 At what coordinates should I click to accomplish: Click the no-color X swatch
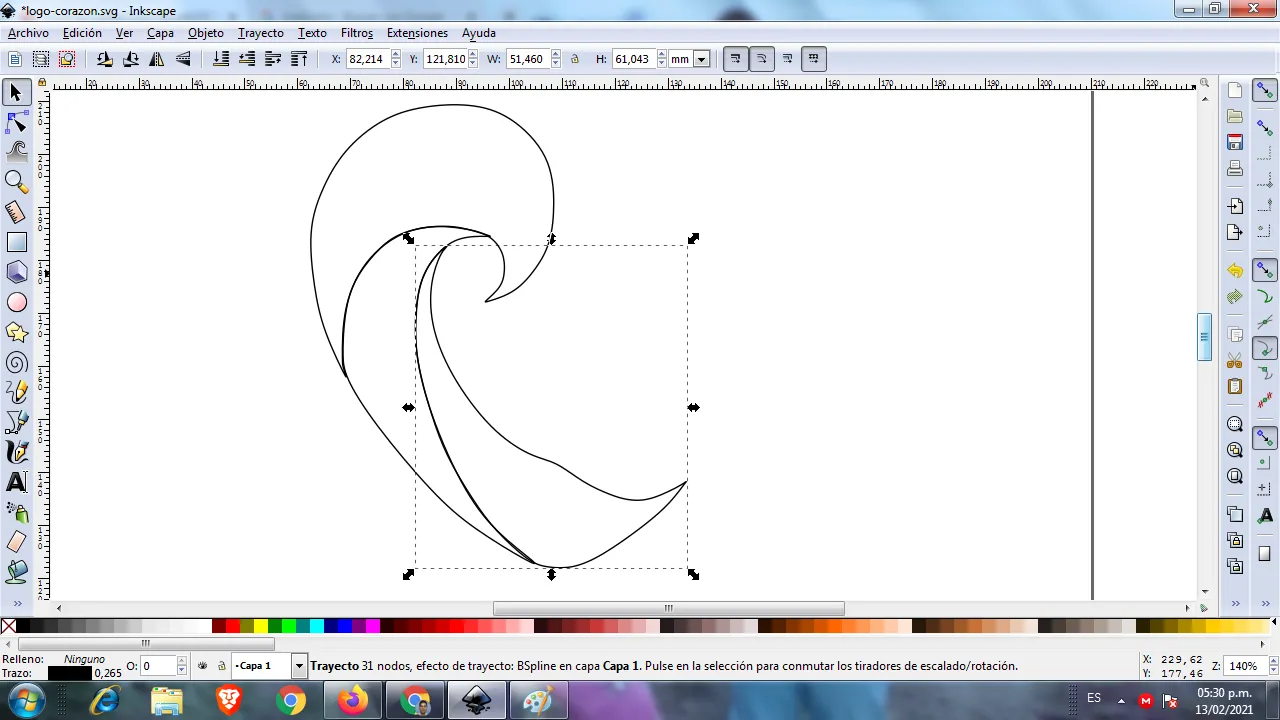pos(8,627)
